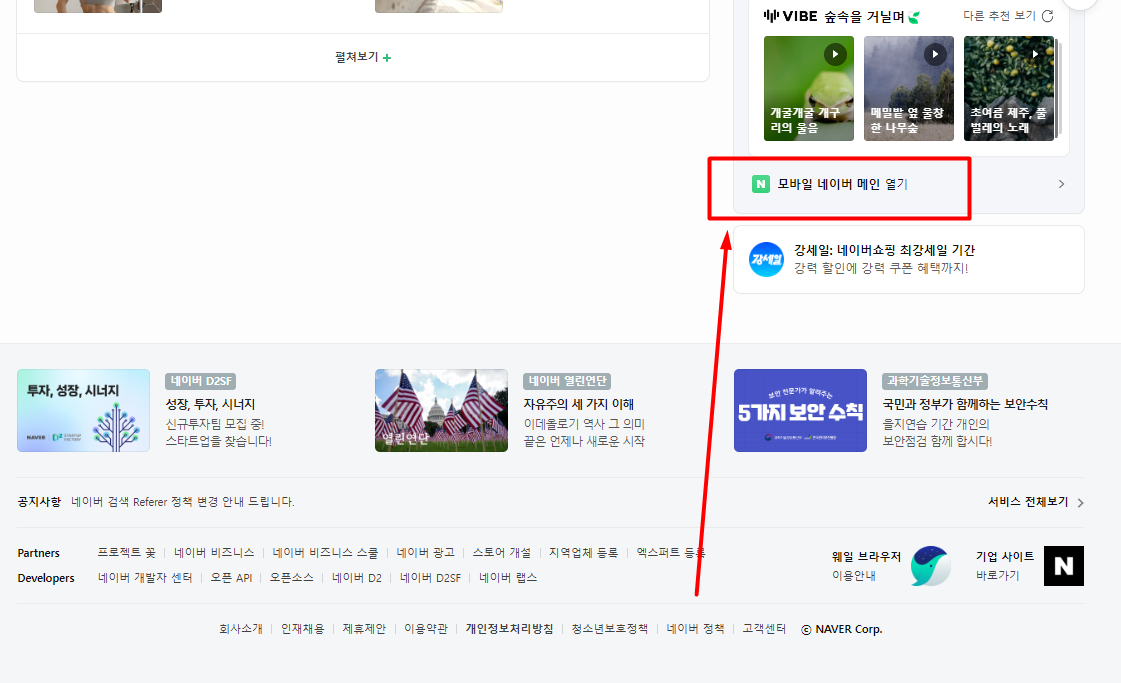Screen dimensions: 1121x683
Task: Open the 공지사항 link
Action: coord(39,502)
